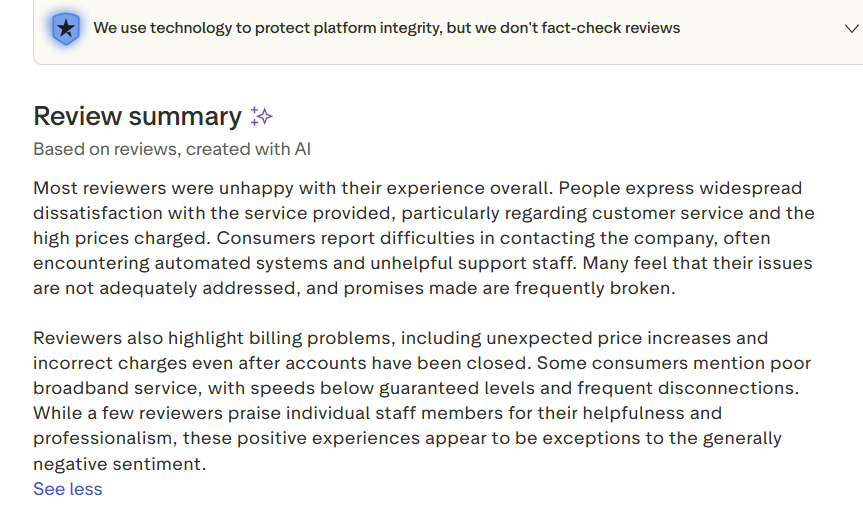Expand the platform integrity notice chevron
This screenshot has height=519, width=863.
[x=851, y=28]
